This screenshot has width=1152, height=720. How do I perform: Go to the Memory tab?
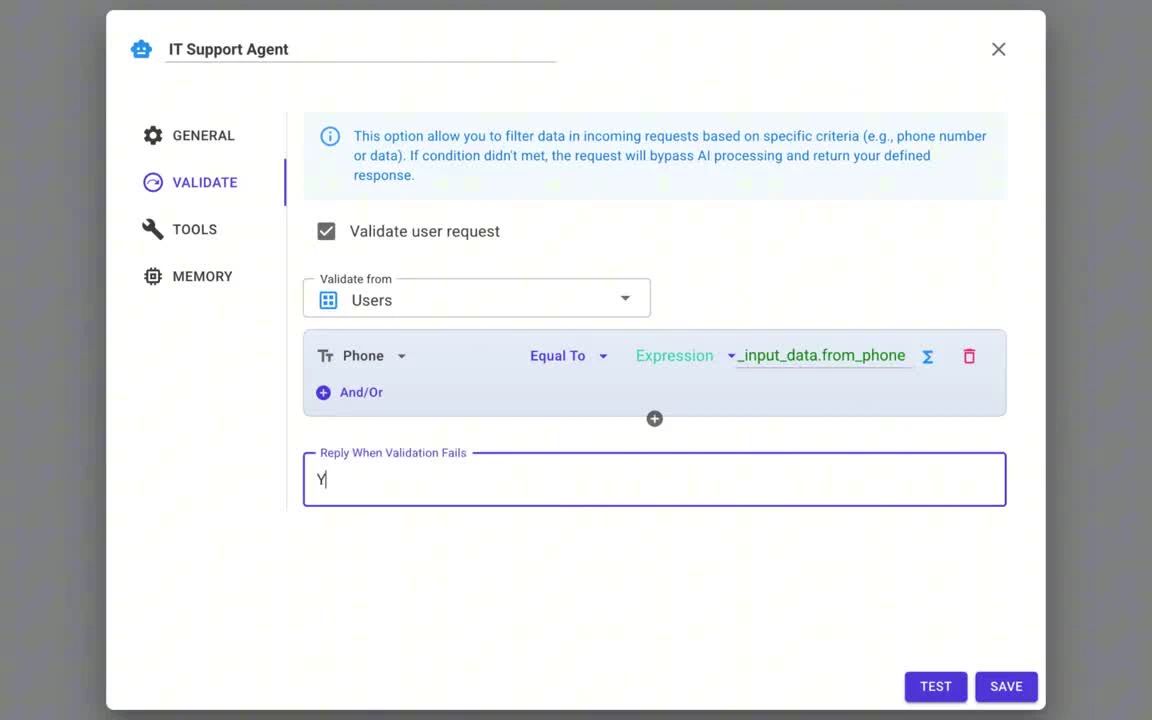188,276
